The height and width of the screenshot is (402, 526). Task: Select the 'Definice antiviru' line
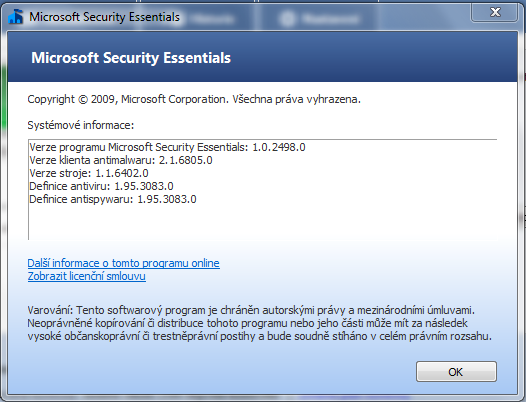[101, 186]
